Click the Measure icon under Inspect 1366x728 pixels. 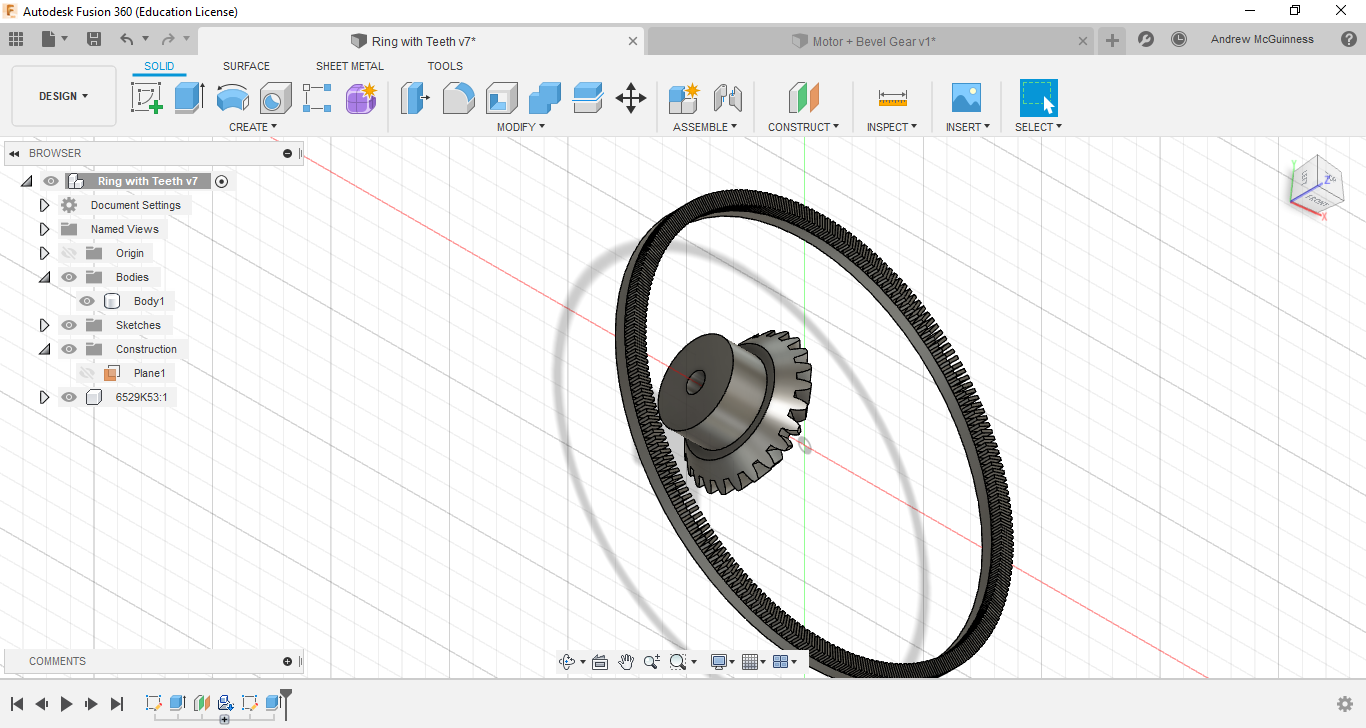tap(891, 98)
